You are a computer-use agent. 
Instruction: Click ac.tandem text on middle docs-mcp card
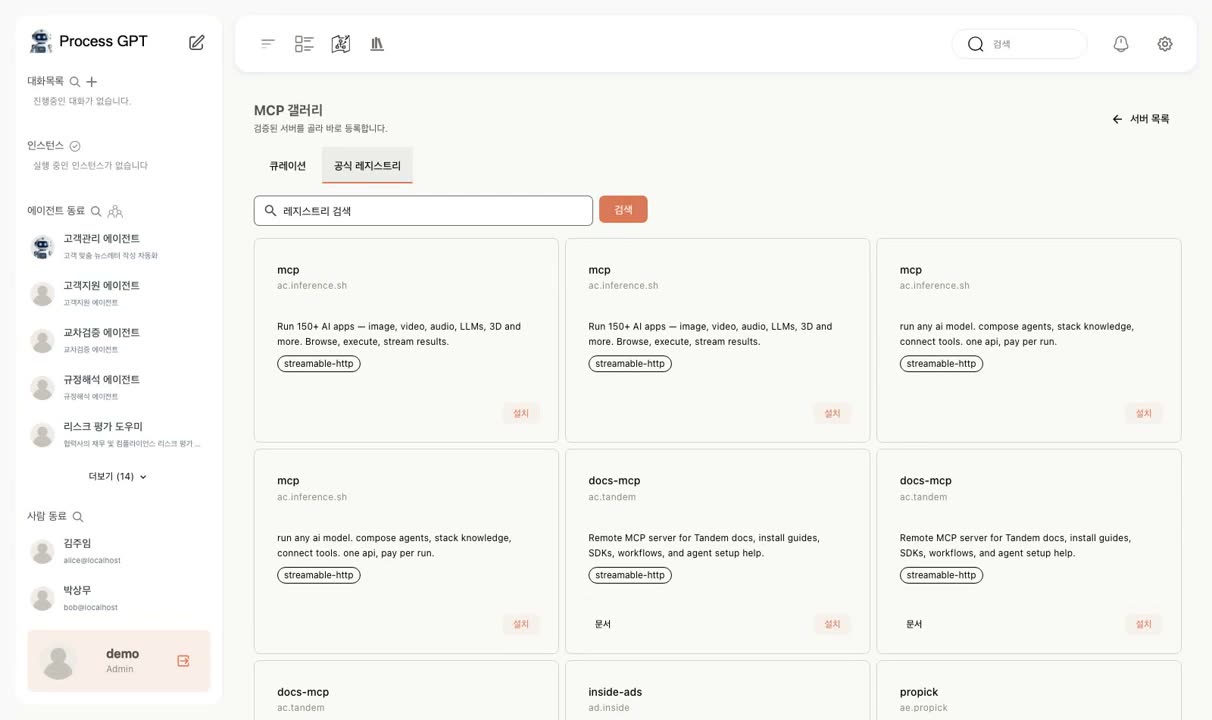[612, 497]
